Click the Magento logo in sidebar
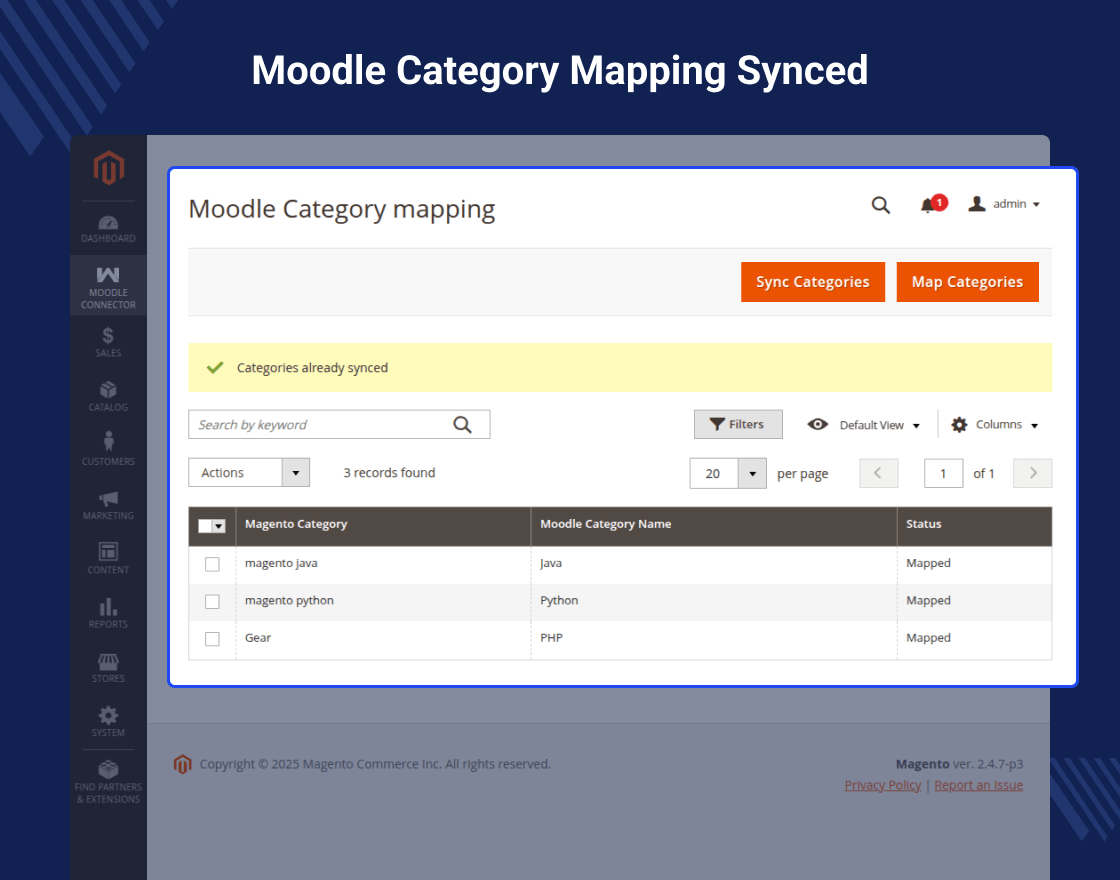Viewport: 1120px width, 880px height. pos(109,168)
